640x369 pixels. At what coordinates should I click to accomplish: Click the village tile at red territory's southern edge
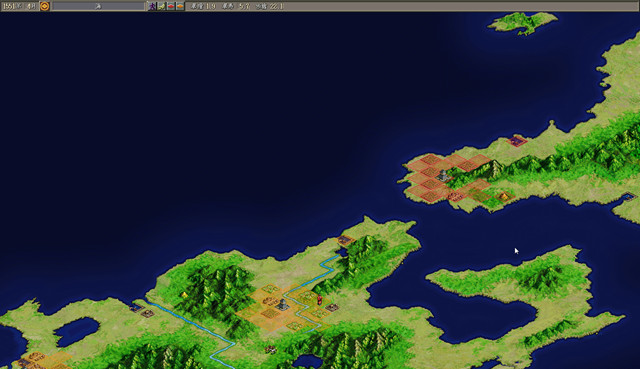click(455, 196)
